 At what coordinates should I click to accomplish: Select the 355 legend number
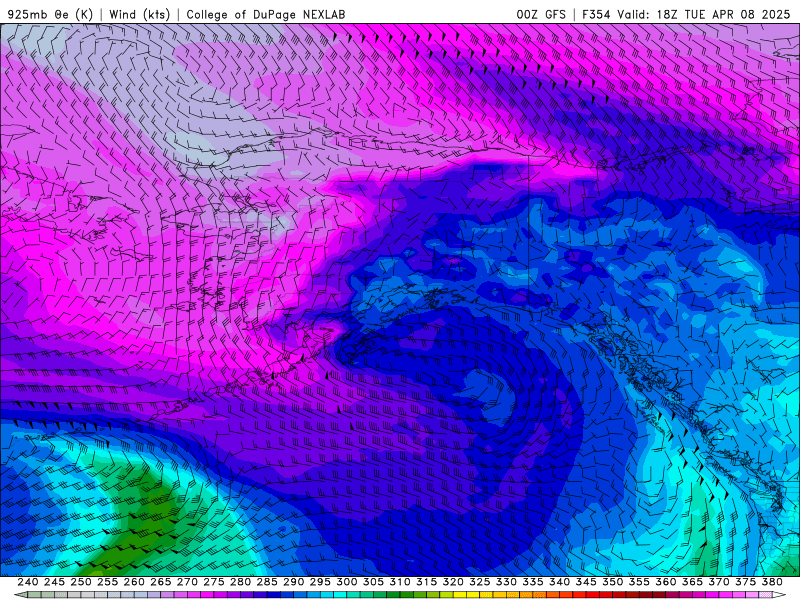(639, 582)
